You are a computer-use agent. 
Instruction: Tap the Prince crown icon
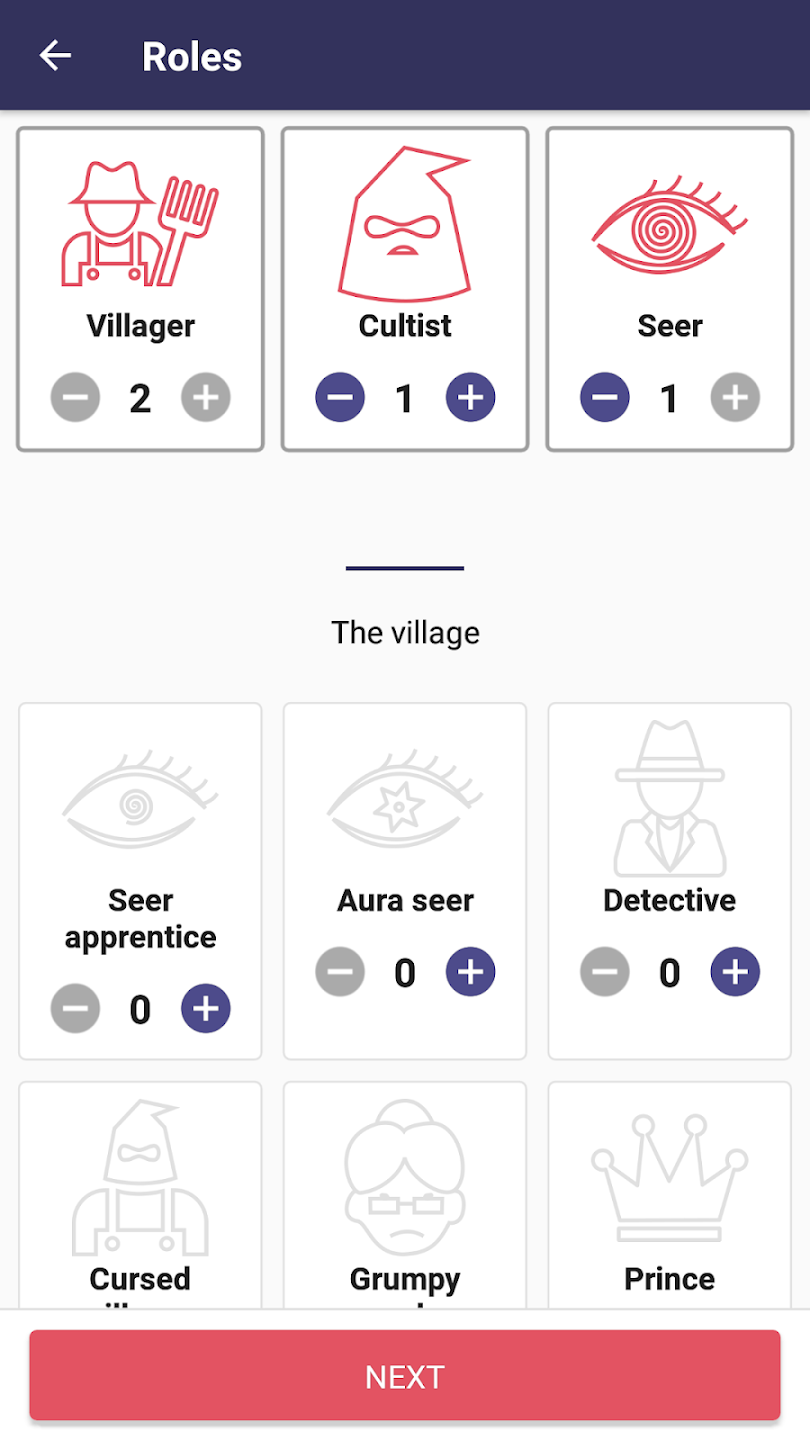669,1177
